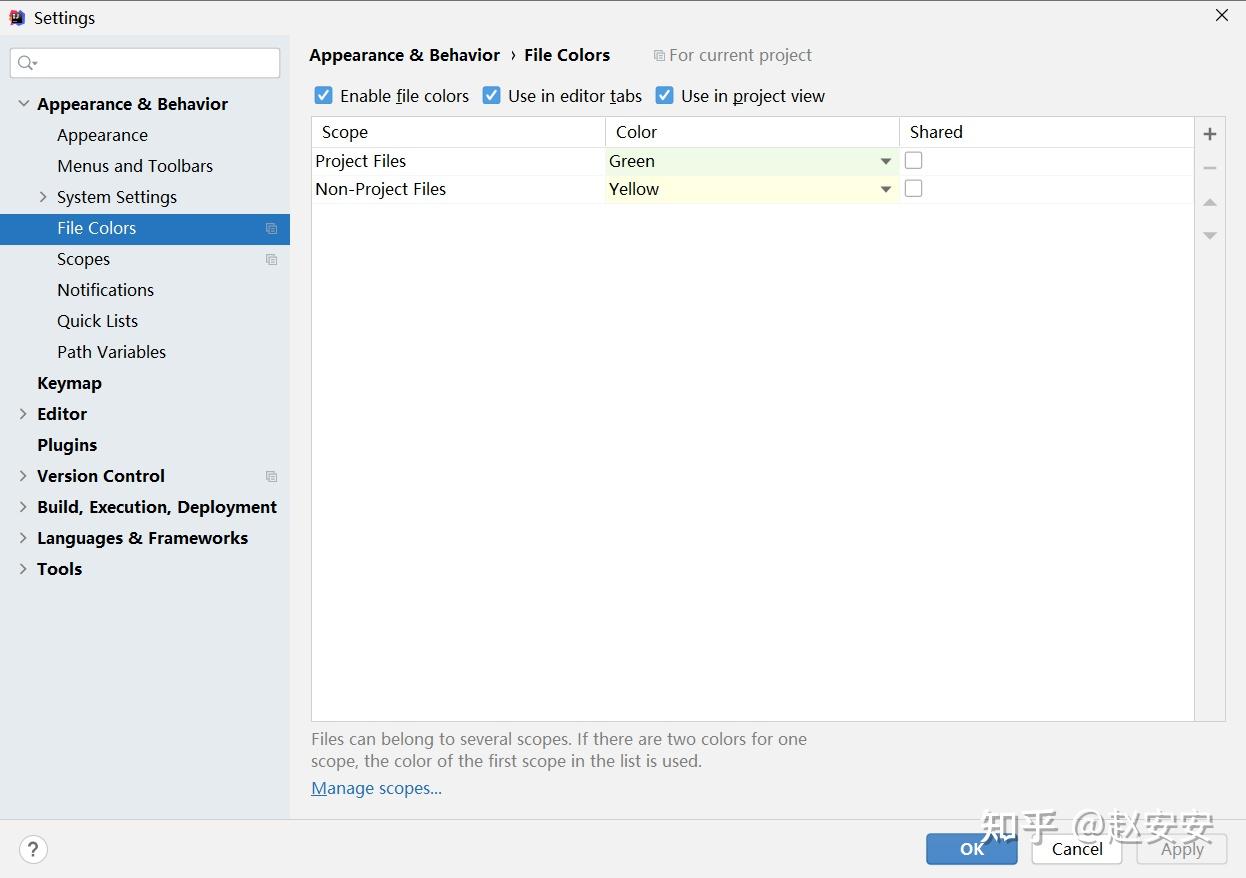Check Shared box for Project Files
The image size is (1246, 878).
pyautogui.click(x=913, y=161)
